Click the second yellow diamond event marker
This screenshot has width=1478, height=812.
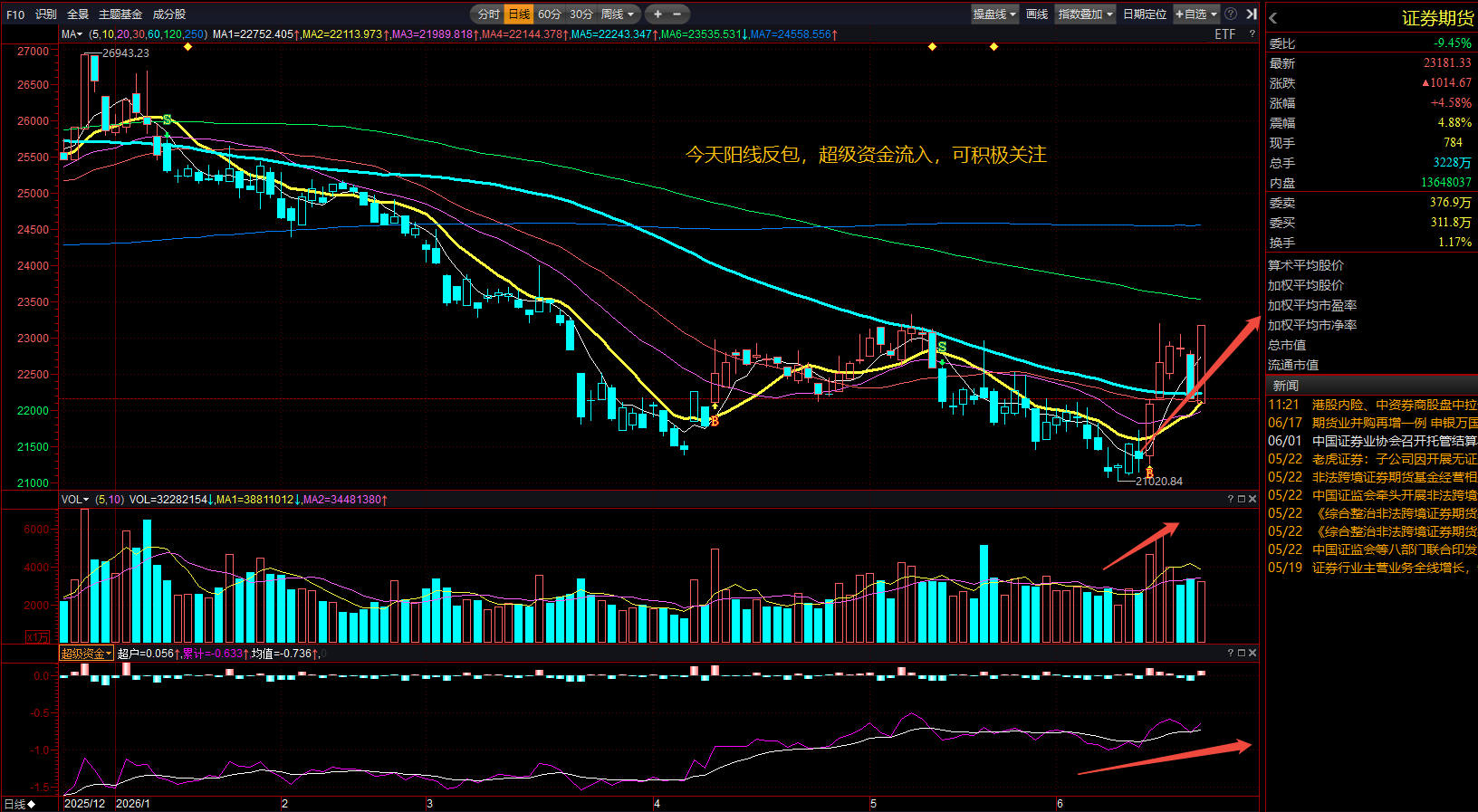point(932,46)
